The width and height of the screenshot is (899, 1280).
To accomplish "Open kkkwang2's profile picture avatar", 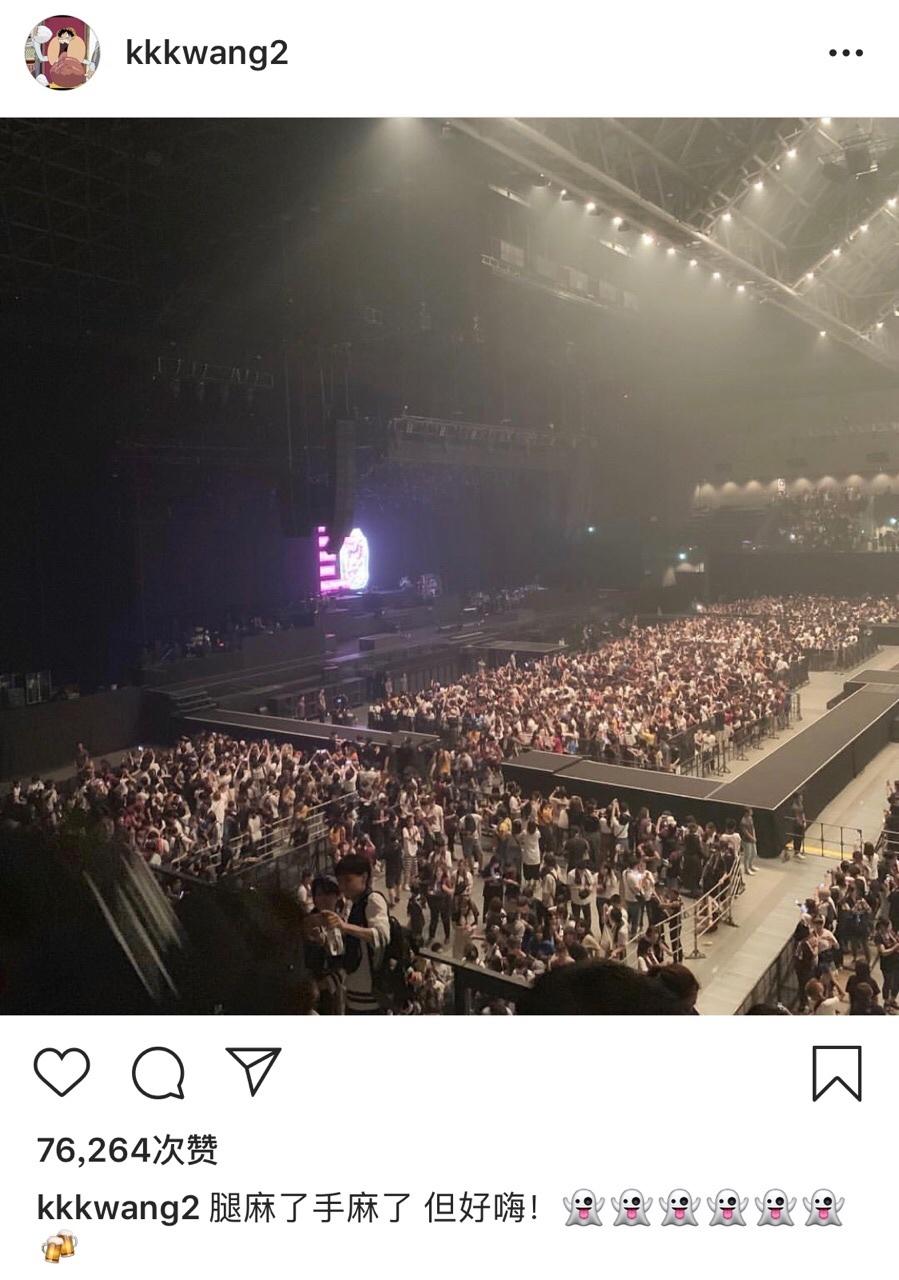I will pyautogui.click(x=62, y=53).
